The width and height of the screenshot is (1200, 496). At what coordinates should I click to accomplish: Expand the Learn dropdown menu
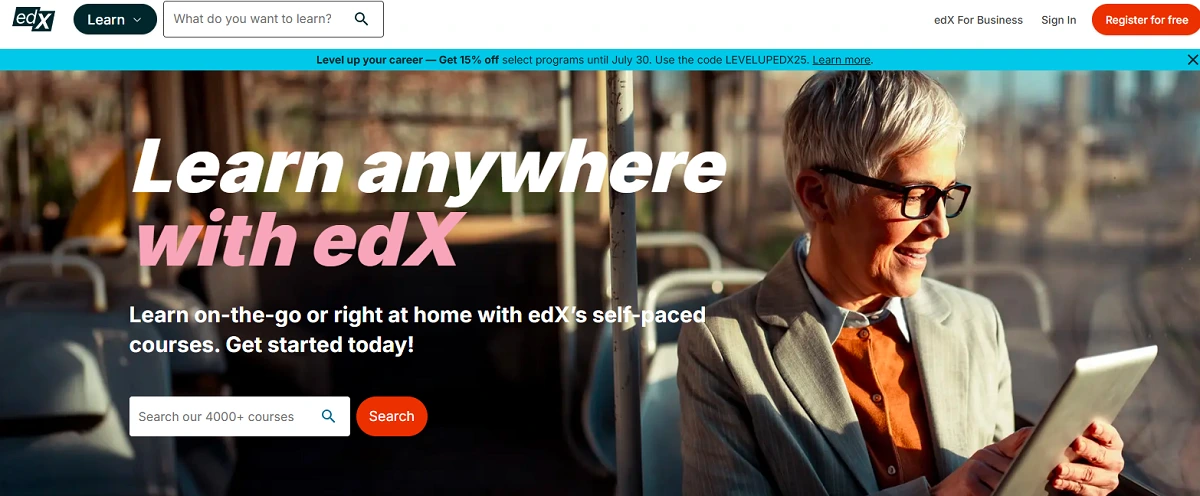[115, 19]
